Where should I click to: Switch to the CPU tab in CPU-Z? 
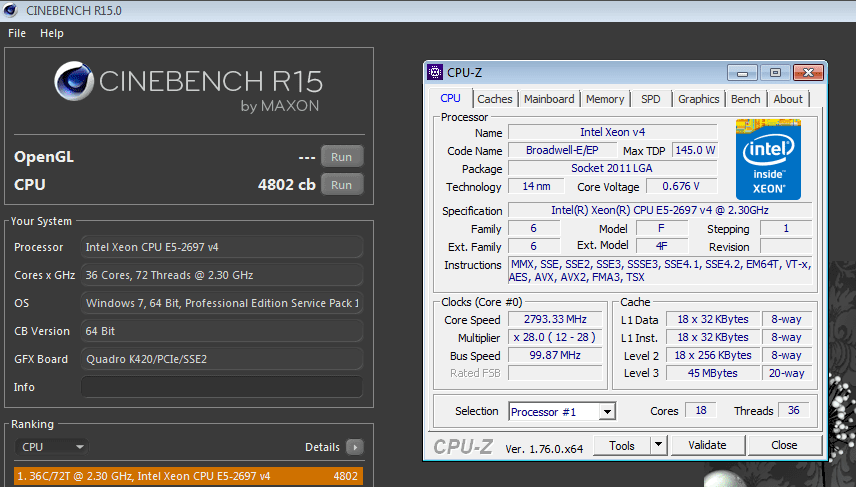click(x=450, y=98)
